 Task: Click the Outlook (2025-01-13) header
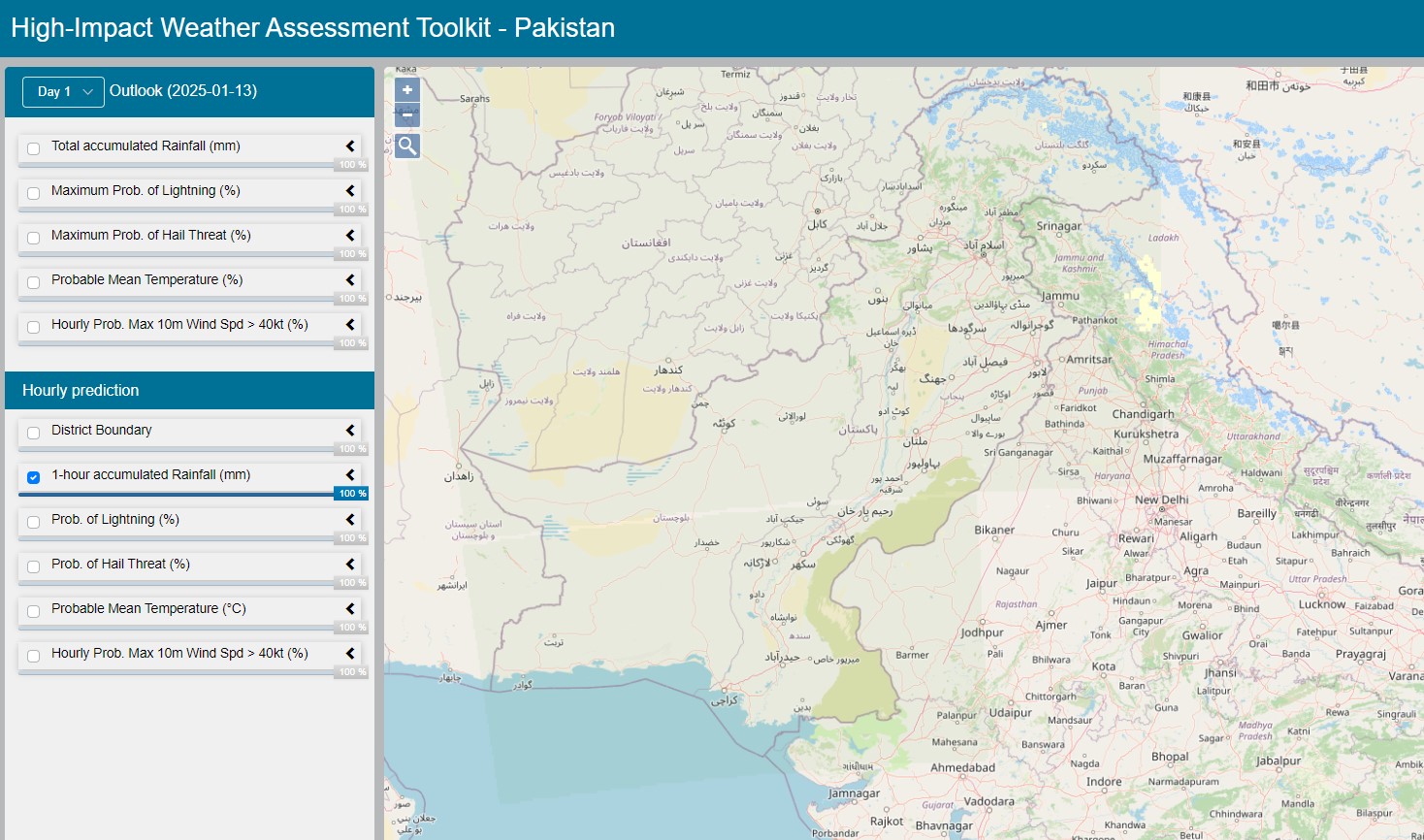pyautogui.click(x=183, y=91)
